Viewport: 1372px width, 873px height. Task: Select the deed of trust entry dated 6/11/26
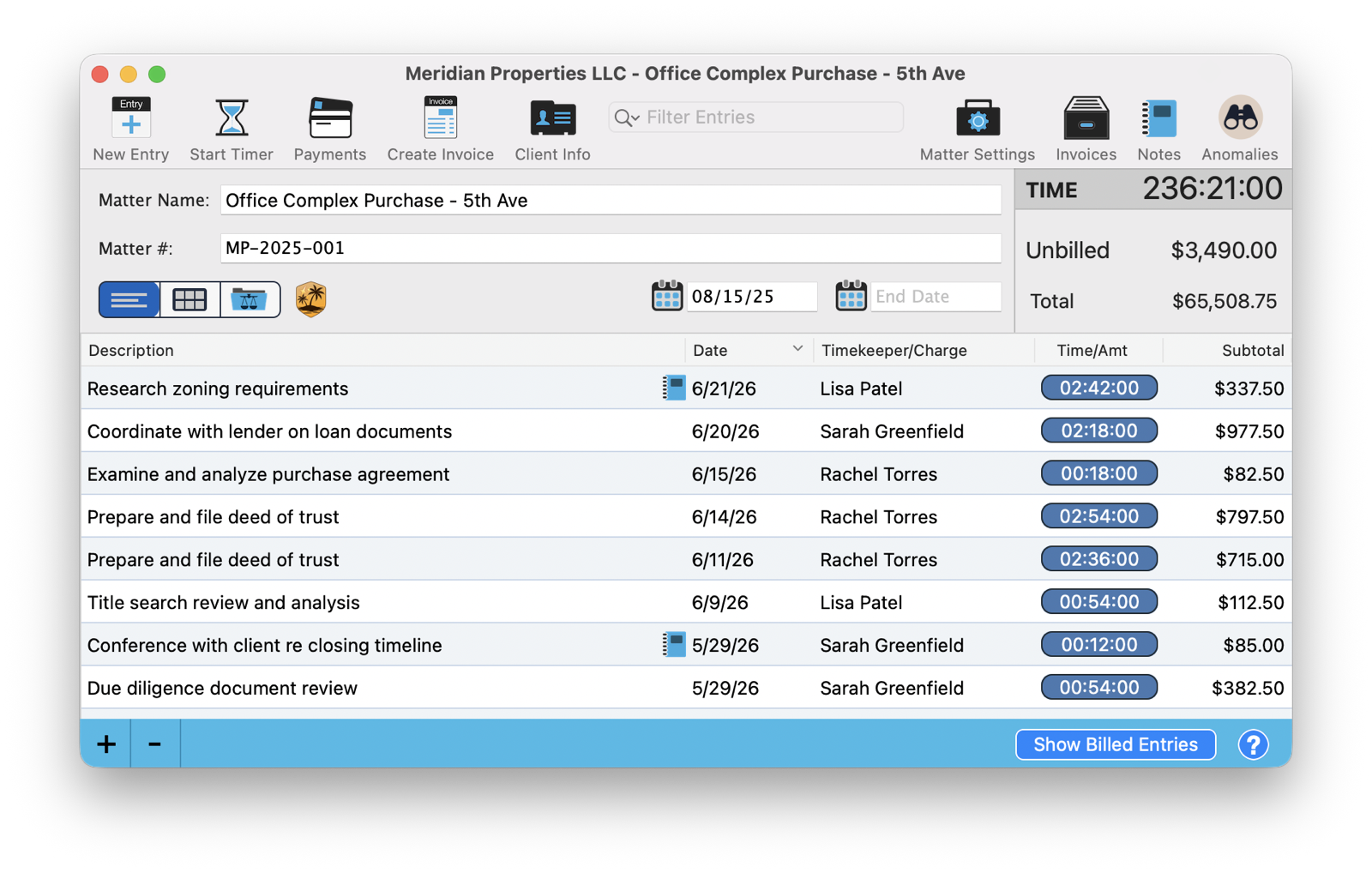point(686,559)
